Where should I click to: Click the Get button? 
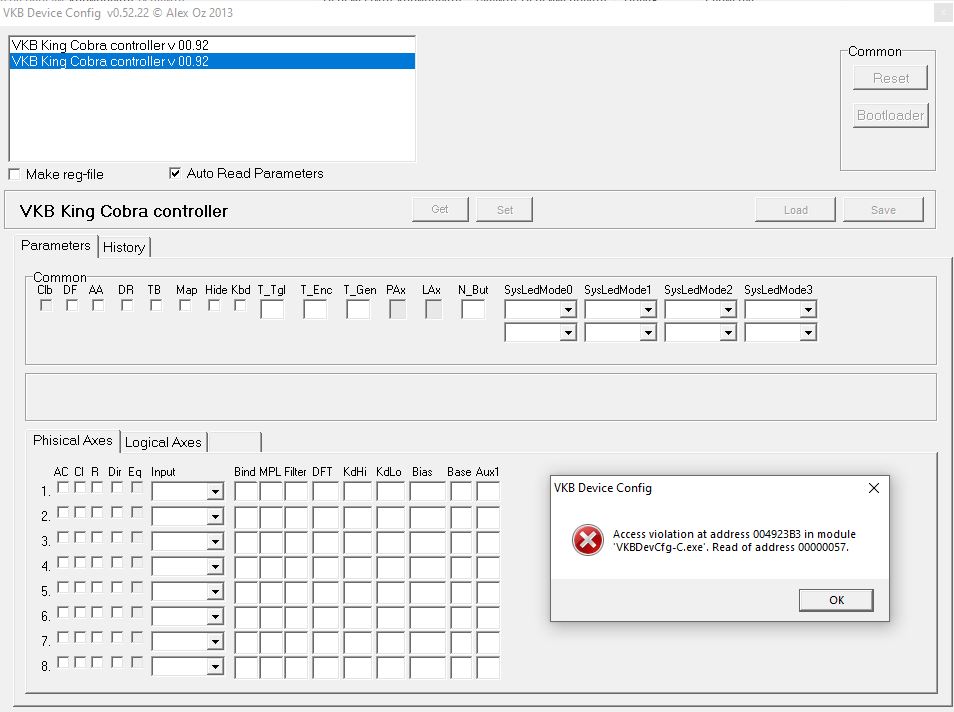440,209
